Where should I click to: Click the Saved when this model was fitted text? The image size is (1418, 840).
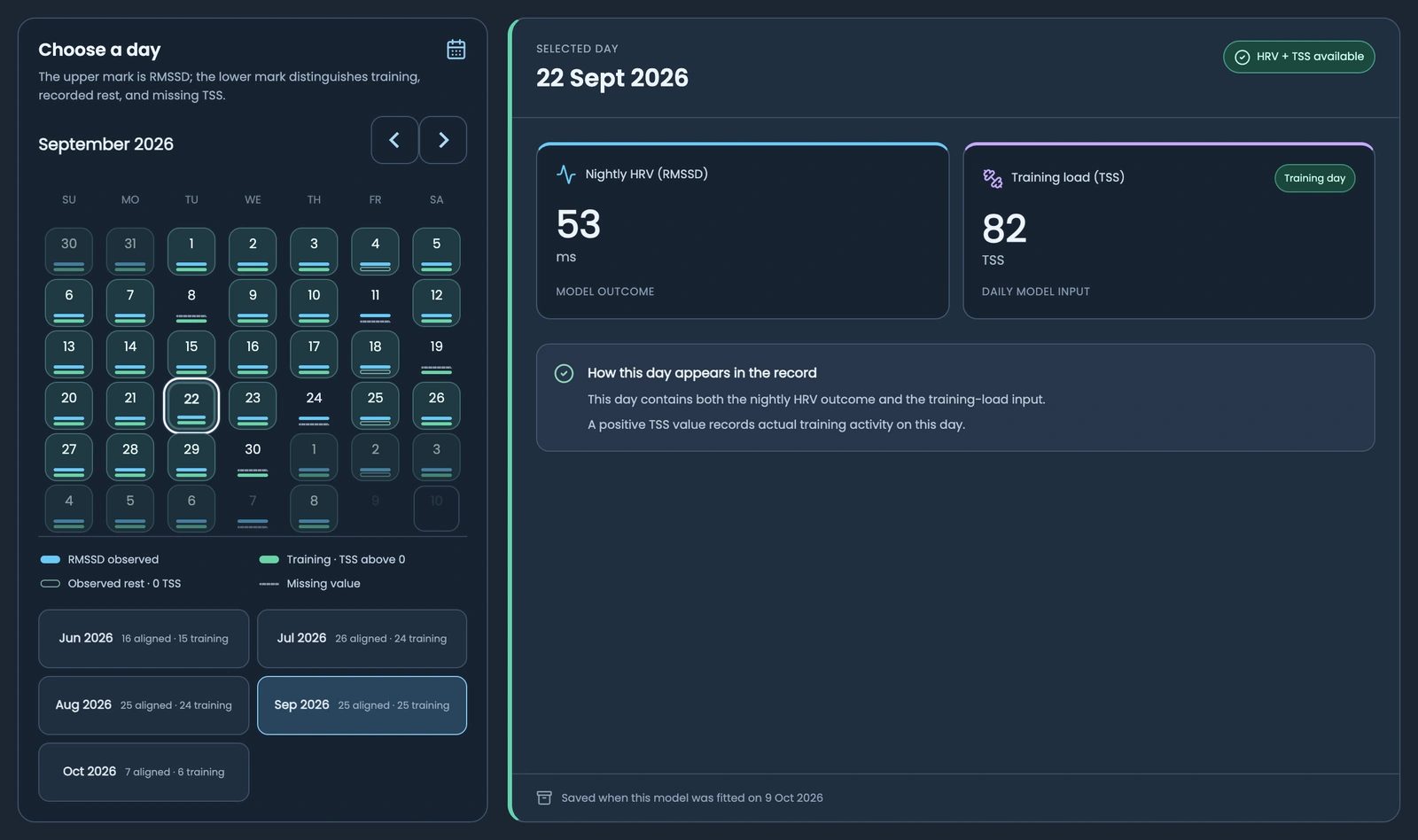(x=692, y=797)
